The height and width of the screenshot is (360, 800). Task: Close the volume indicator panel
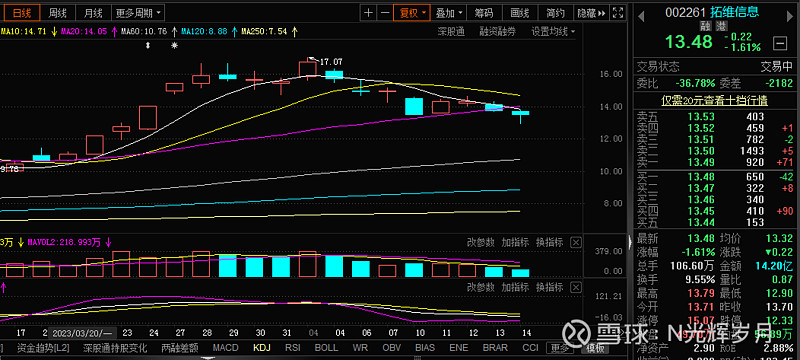[576, 242]
